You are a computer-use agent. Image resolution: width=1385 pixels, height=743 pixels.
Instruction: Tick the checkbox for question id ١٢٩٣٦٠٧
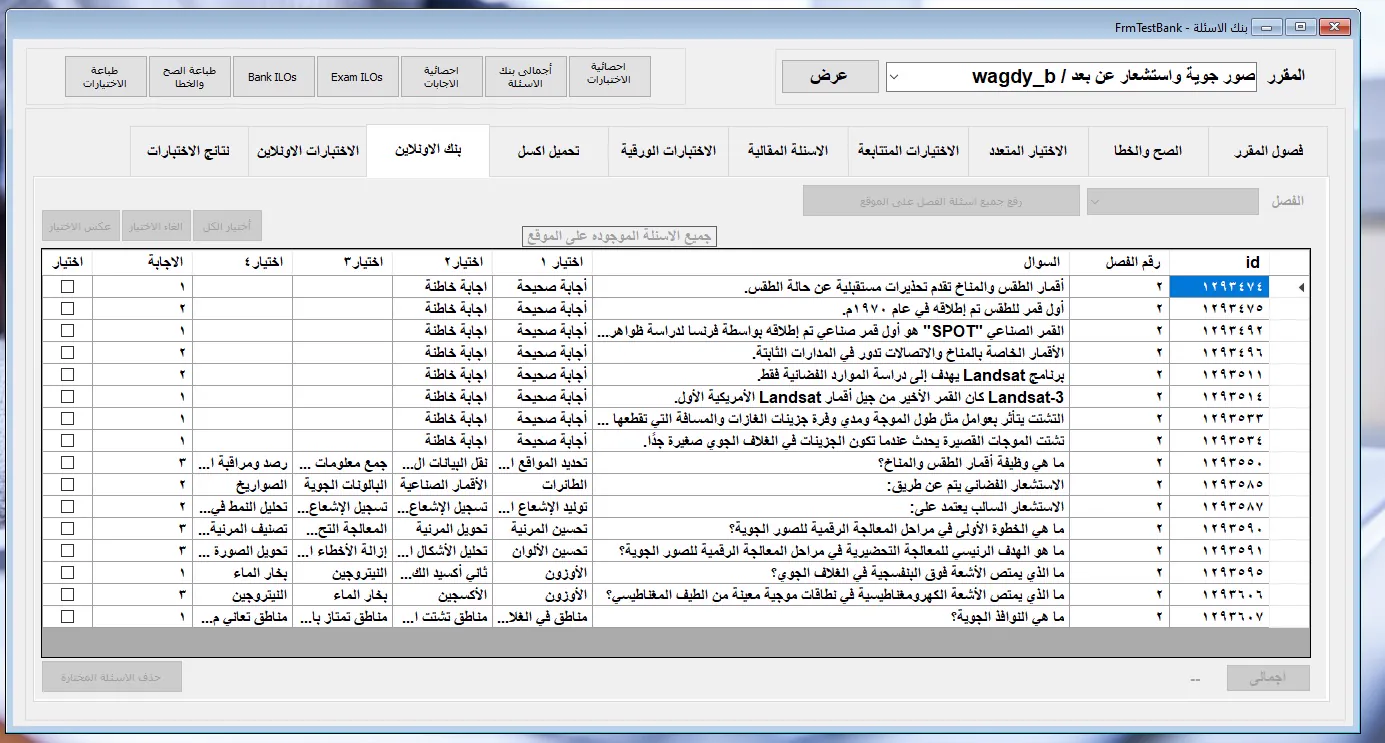(67, 617)
